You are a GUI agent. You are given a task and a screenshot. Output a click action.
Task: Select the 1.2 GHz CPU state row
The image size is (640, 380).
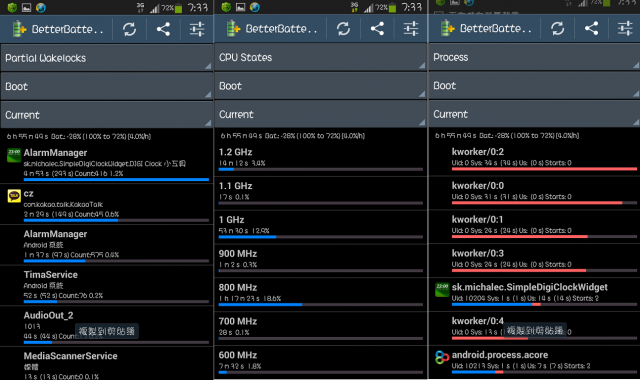[320, 159]
